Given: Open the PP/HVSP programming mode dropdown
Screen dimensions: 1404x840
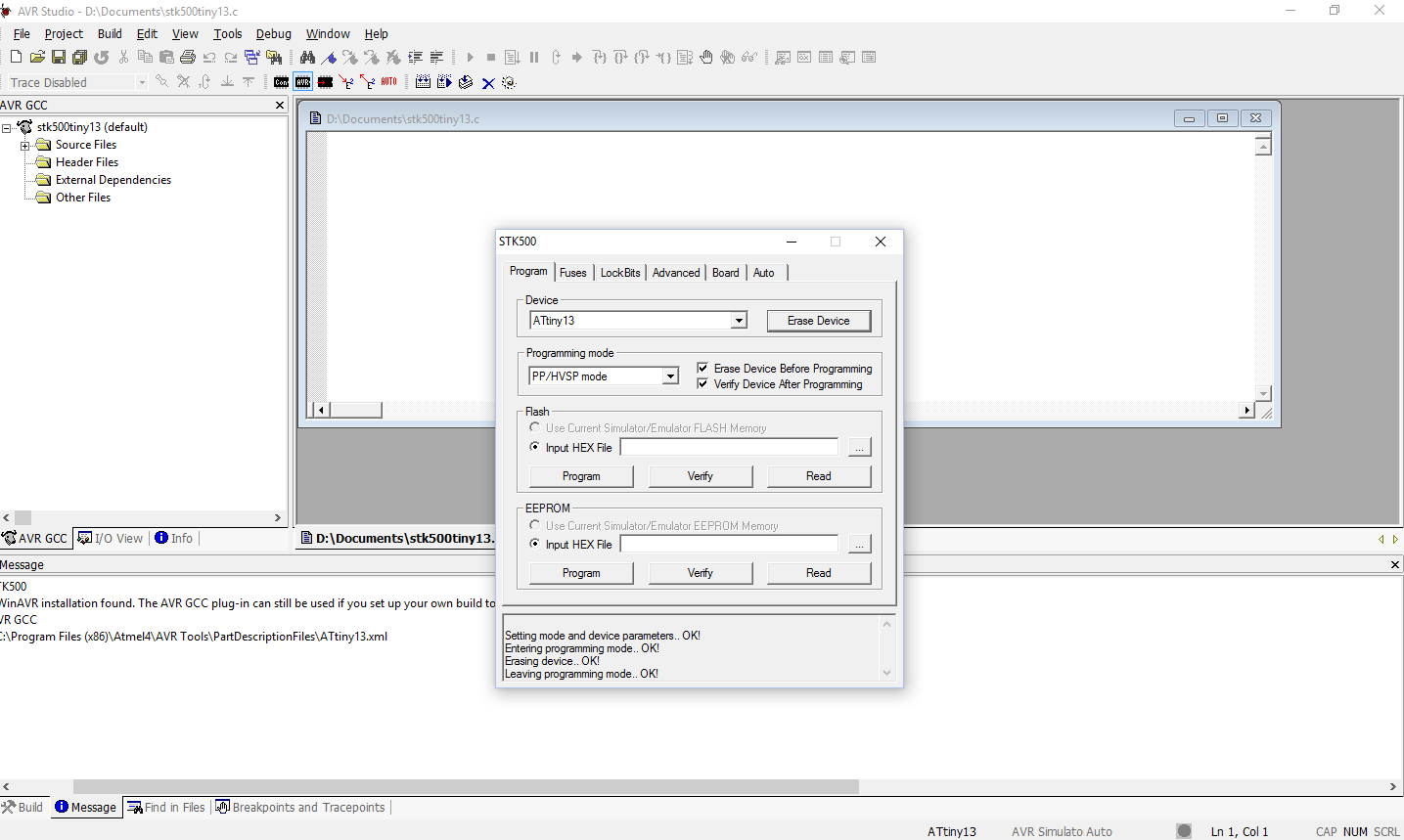Looking at the screenshot, I should (x=670, y=376).
